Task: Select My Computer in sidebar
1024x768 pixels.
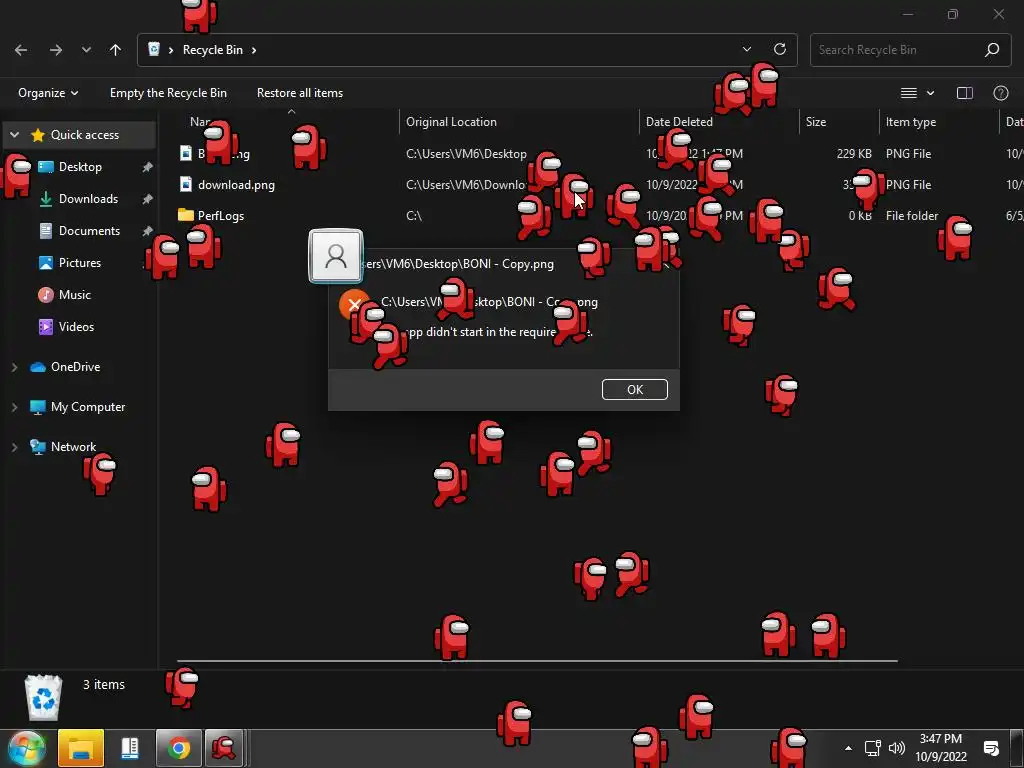Action: 88,407
